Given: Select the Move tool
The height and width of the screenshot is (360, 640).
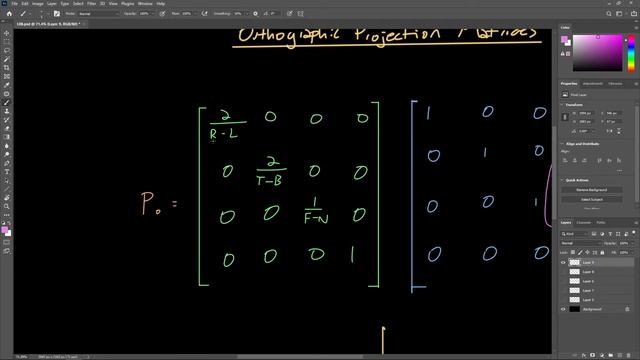Looking at the screenshot, I should pos(7,33).
